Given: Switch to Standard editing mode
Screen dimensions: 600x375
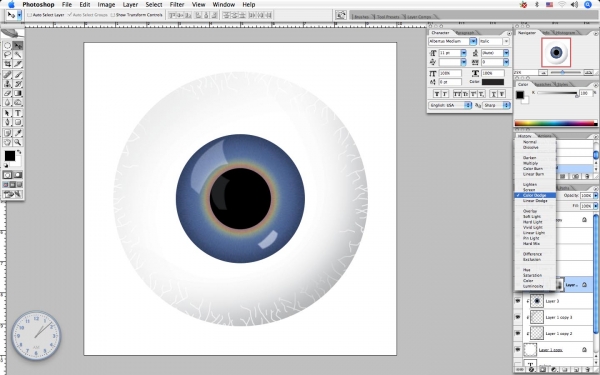Looking at the screenshot, I should pos(7,175).
